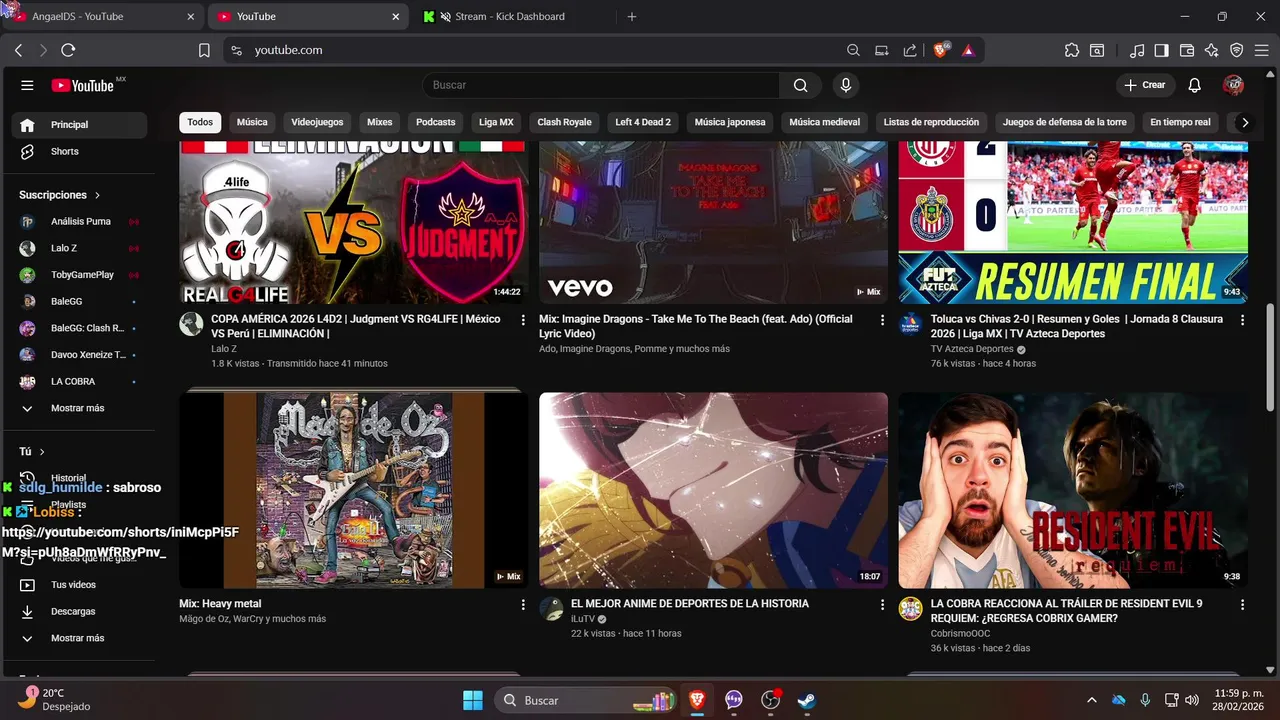Show more filter chips with right arrow
Viewport: 1280px width, 720px height.
pos(1245,122)
